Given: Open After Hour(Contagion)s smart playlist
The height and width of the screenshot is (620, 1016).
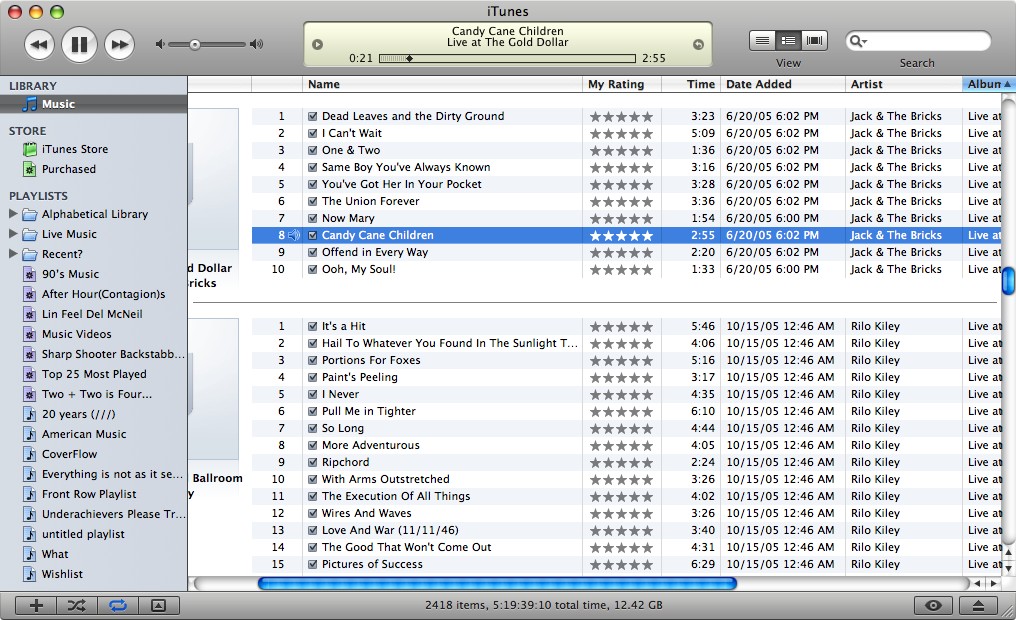Looking at the screenshot, I should [103, 294].
